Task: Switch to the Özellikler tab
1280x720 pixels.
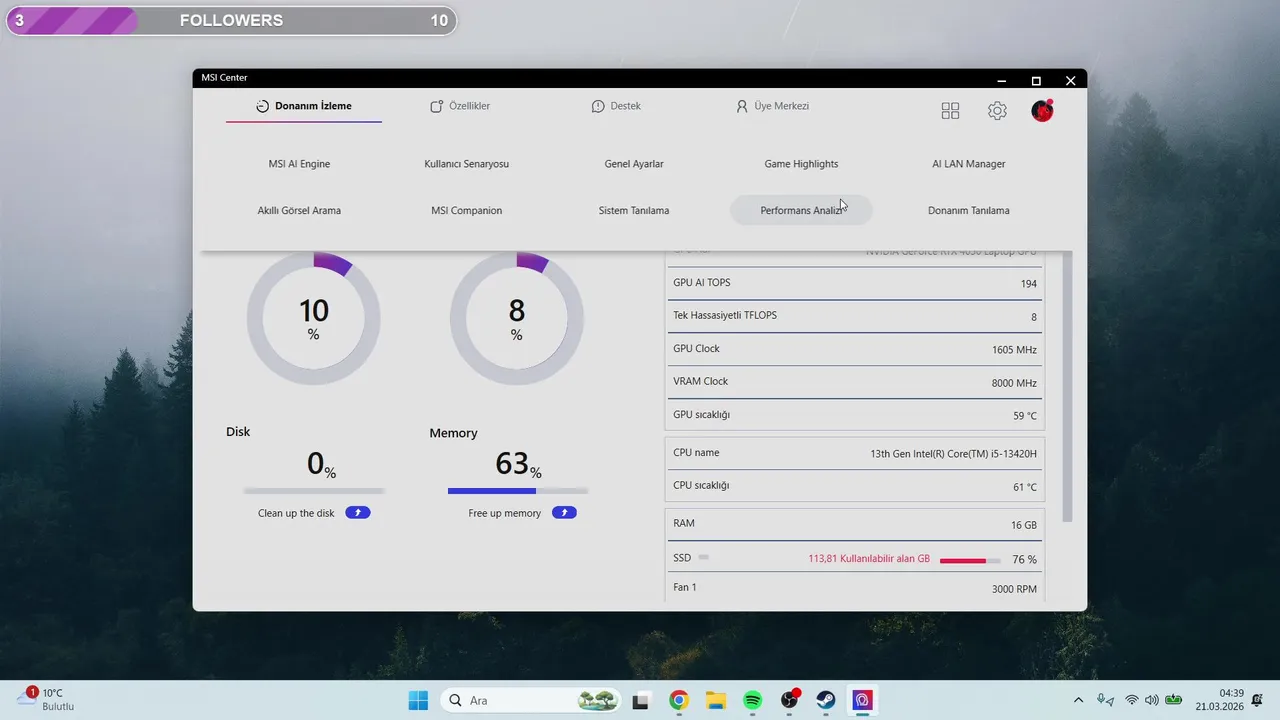Action: pyautogui.click(x=460, y=106)
